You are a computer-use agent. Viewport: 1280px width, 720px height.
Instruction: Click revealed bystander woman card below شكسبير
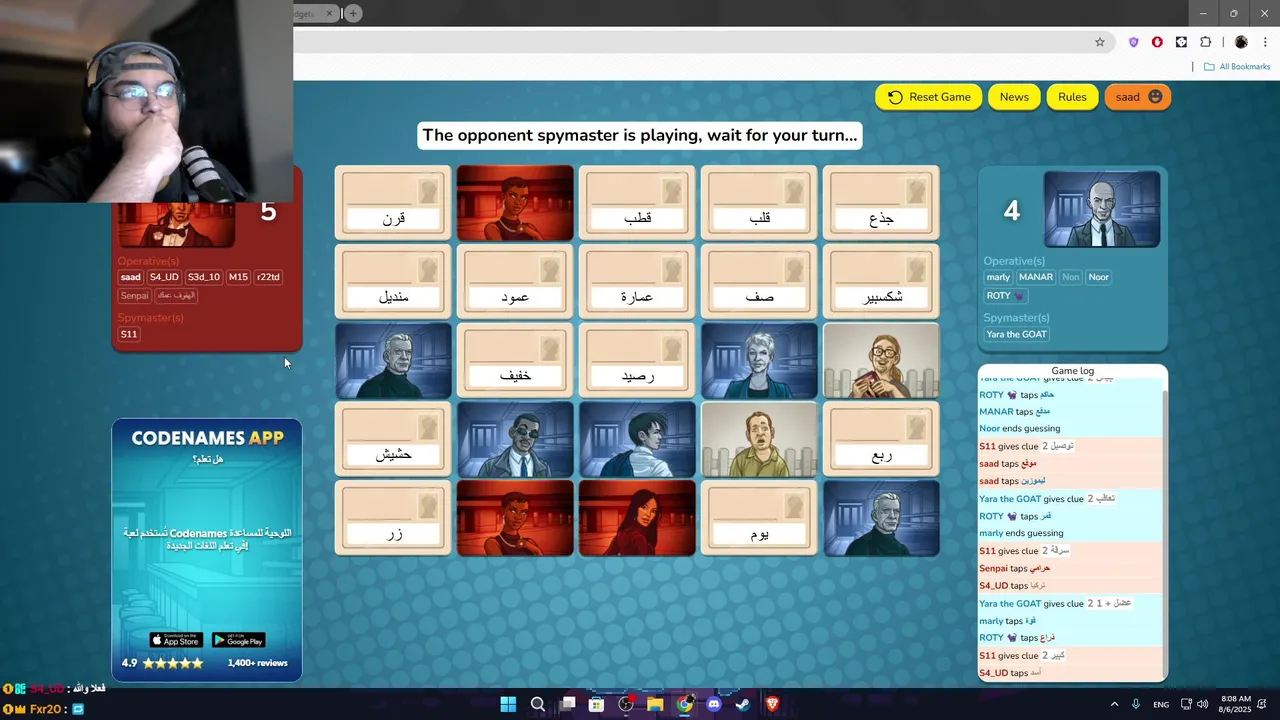[881, 360]
